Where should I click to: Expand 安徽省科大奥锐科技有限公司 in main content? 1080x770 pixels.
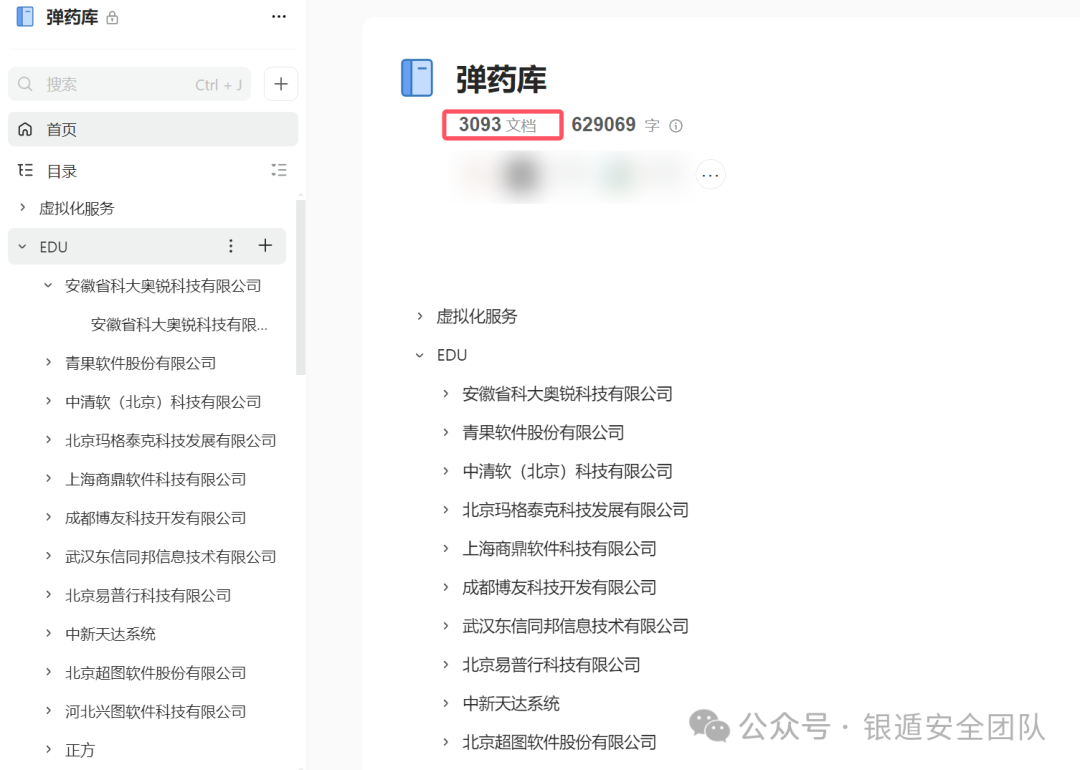tap(446, 393)
